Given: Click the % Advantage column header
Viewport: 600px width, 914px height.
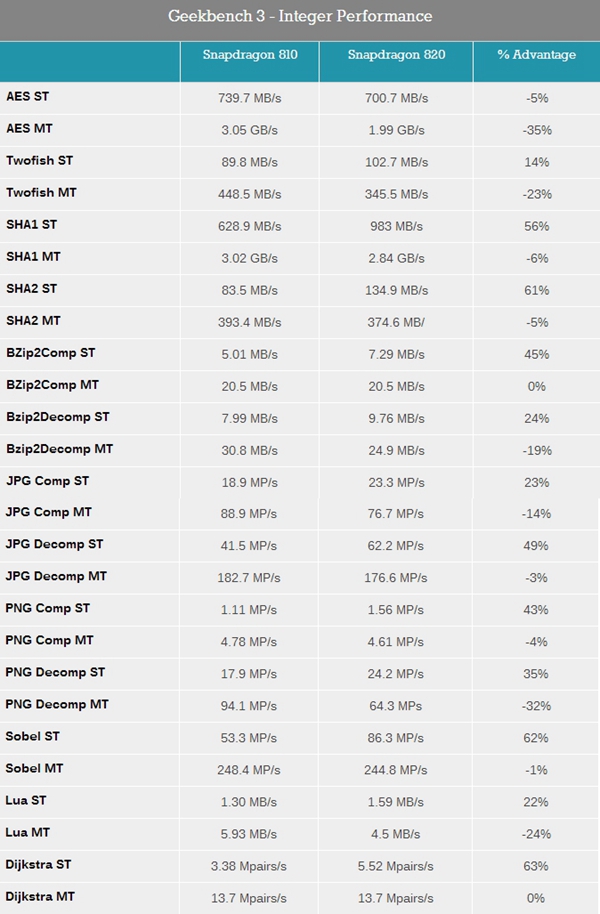Looking at the screenshot, I should pos(536,55).
